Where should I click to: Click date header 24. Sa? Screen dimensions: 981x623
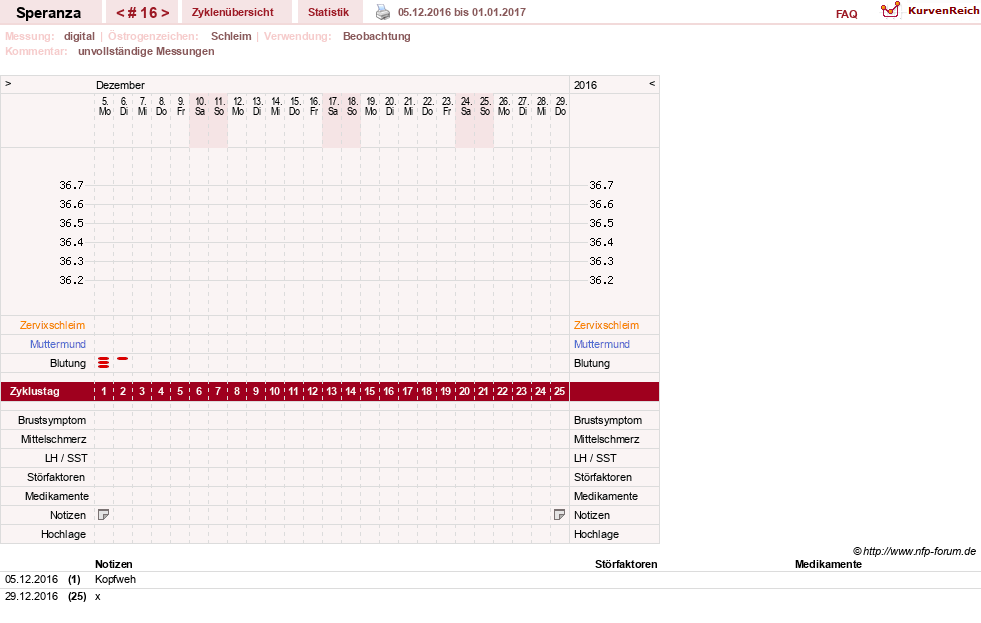[x=465, y=106]
